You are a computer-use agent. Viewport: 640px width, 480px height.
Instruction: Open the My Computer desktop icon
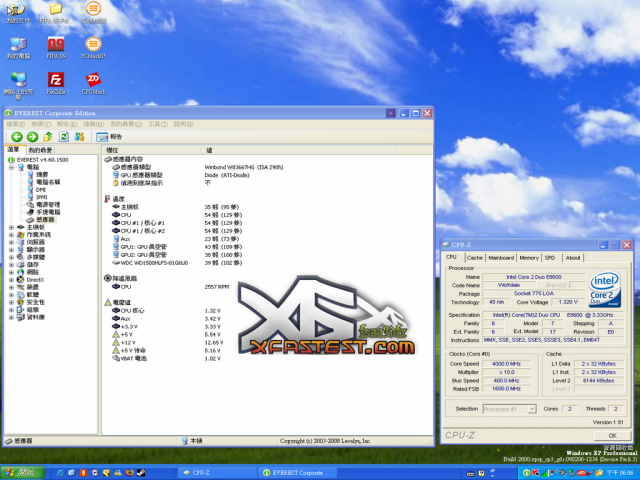18,48
